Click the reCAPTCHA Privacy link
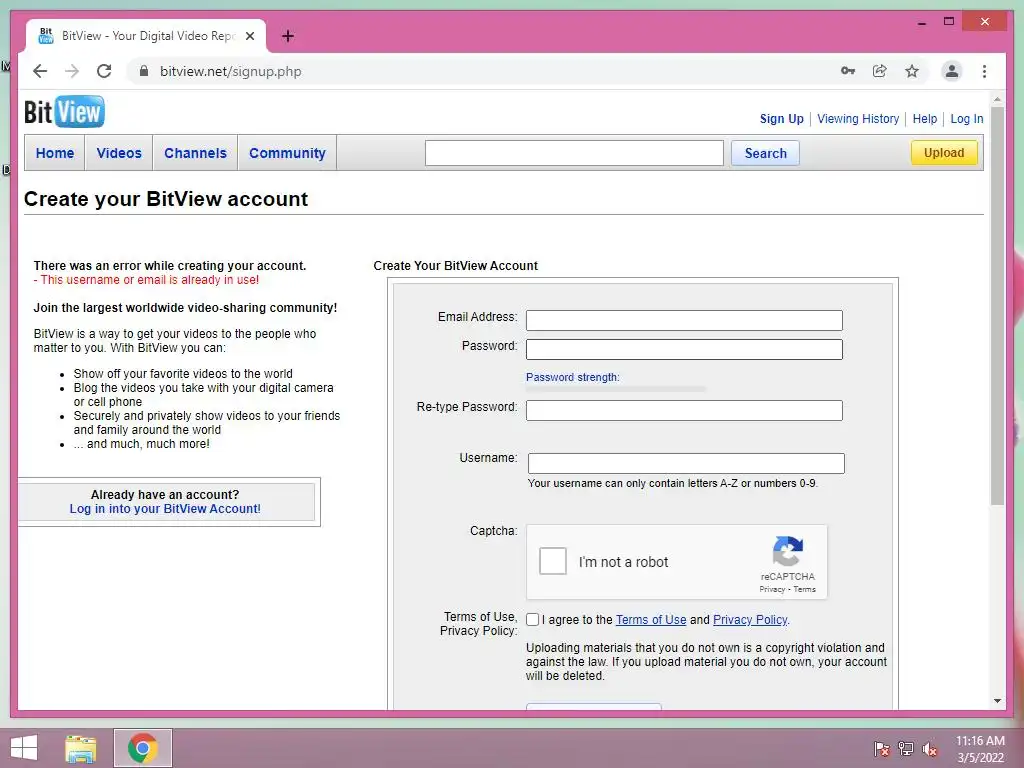1024x768 pixels. [772, 589]
